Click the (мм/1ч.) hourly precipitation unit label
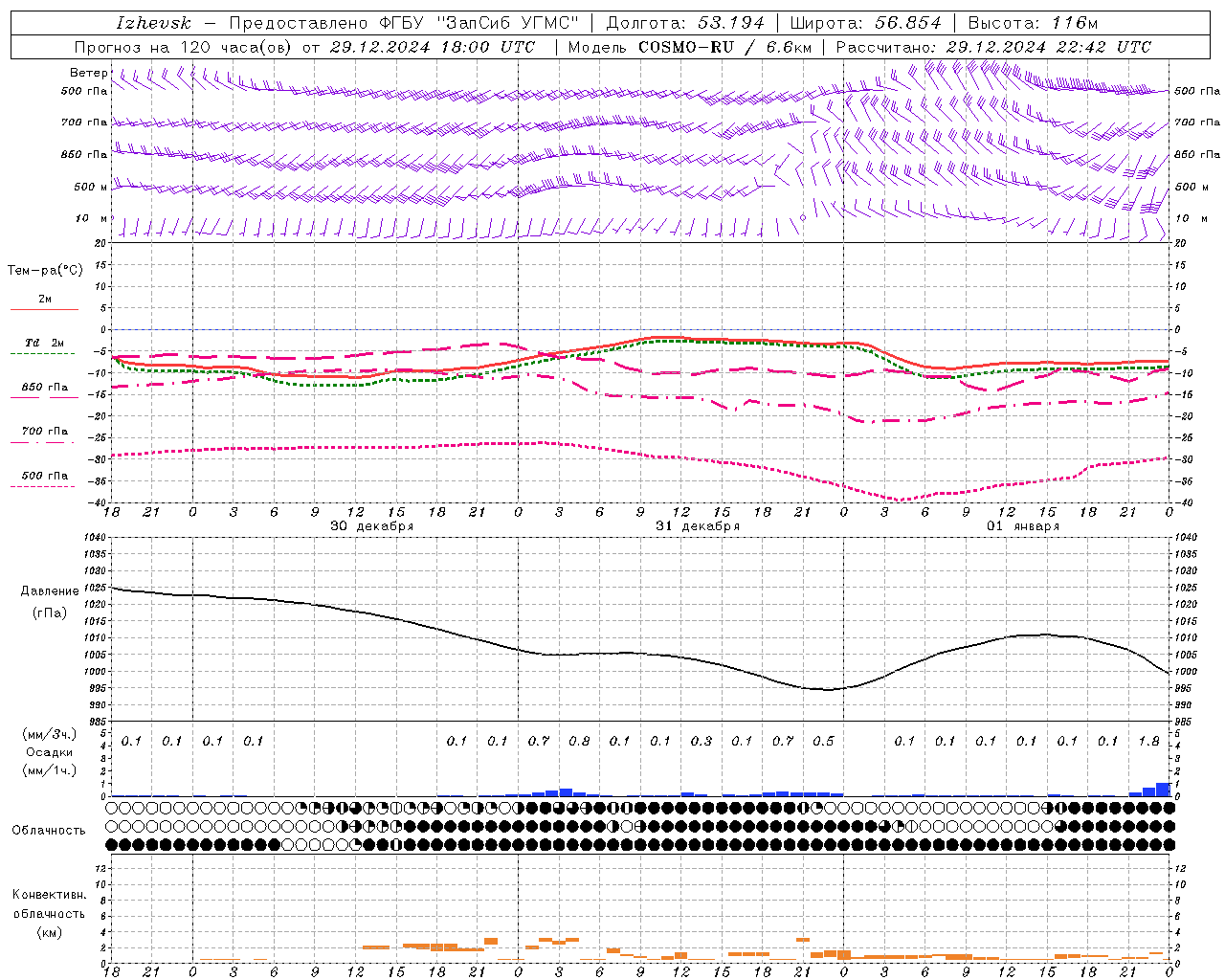The image size is (1225, 980). [50, 770]
